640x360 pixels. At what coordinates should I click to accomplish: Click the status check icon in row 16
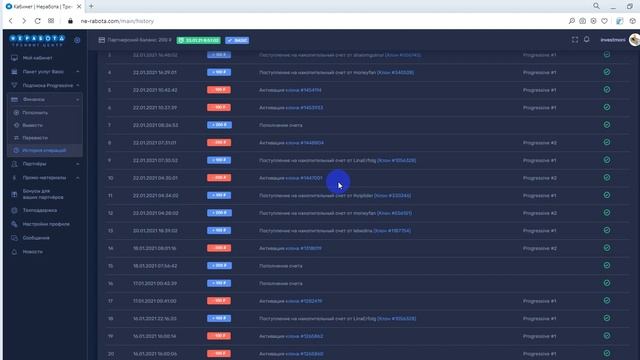point(607,283)
